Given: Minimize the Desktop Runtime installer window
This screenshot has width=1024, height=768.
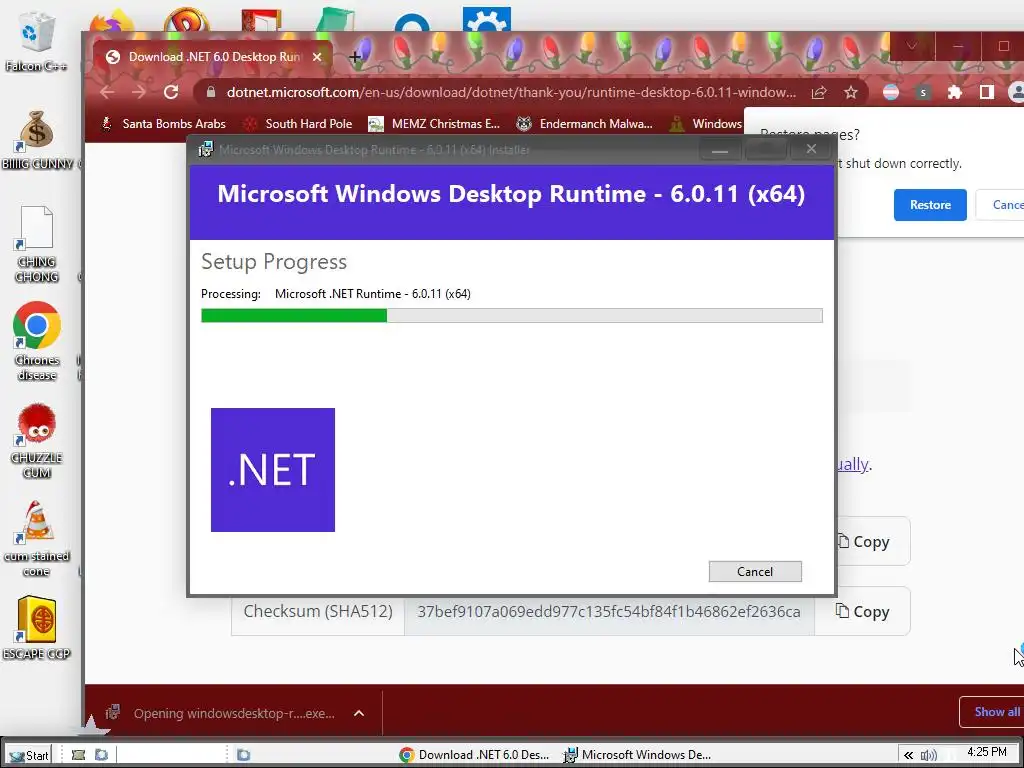Looking at the screenshot, I should (x=720, y=150).
